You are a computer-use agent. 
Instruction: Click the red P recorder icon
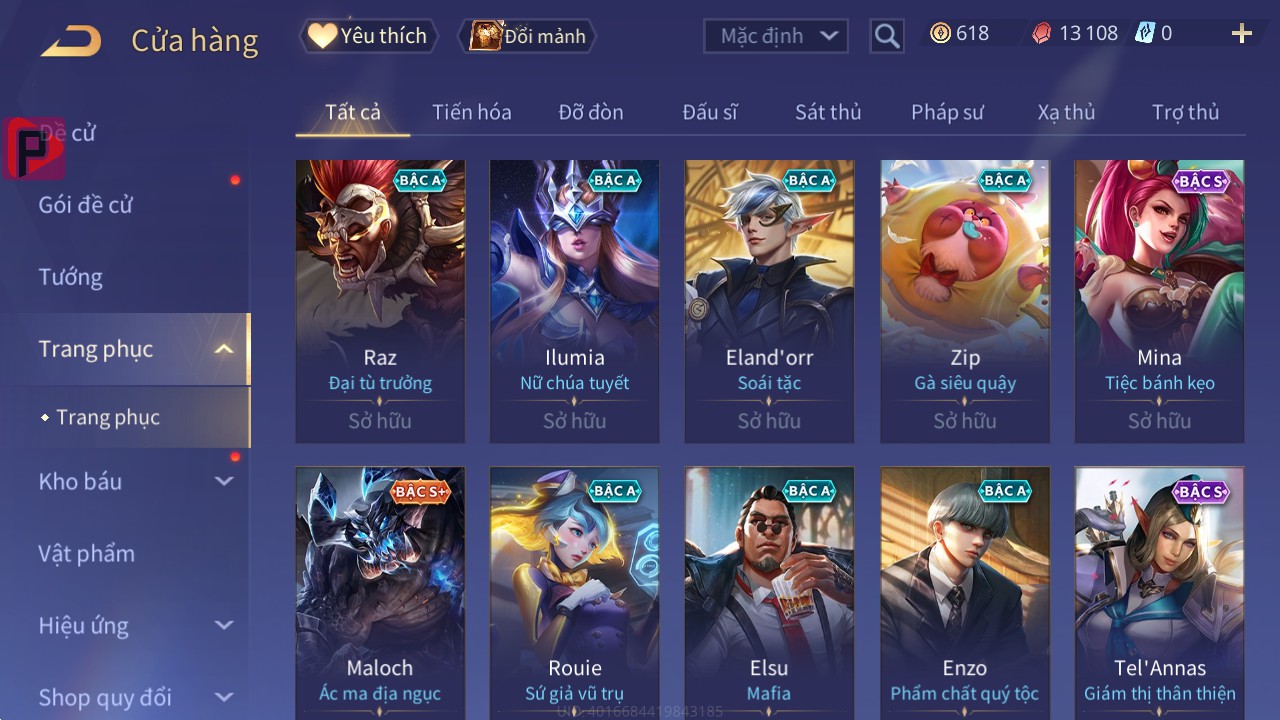click(x=33, y=148)
